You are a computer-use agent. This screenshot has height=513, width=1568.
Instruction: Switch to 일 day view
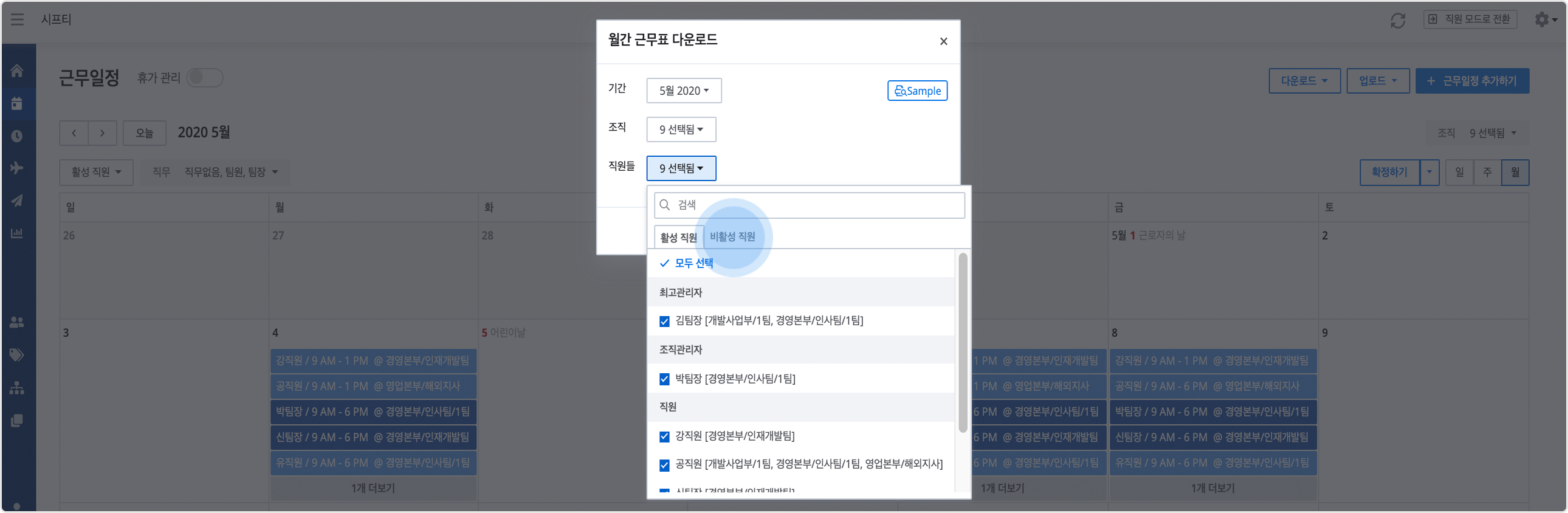tap(1459, 172)
